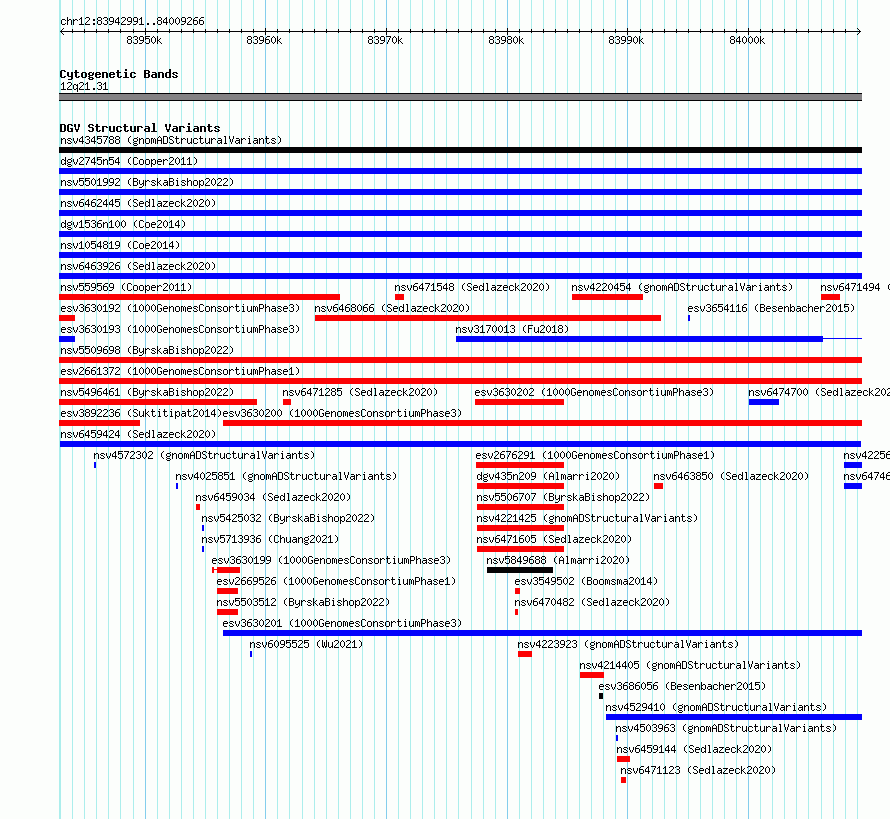The height and width of the screenshot is (819, 890).
Task: Click nsv6463926 (Sedlazeck2020) label
Action: click(138, 266)
